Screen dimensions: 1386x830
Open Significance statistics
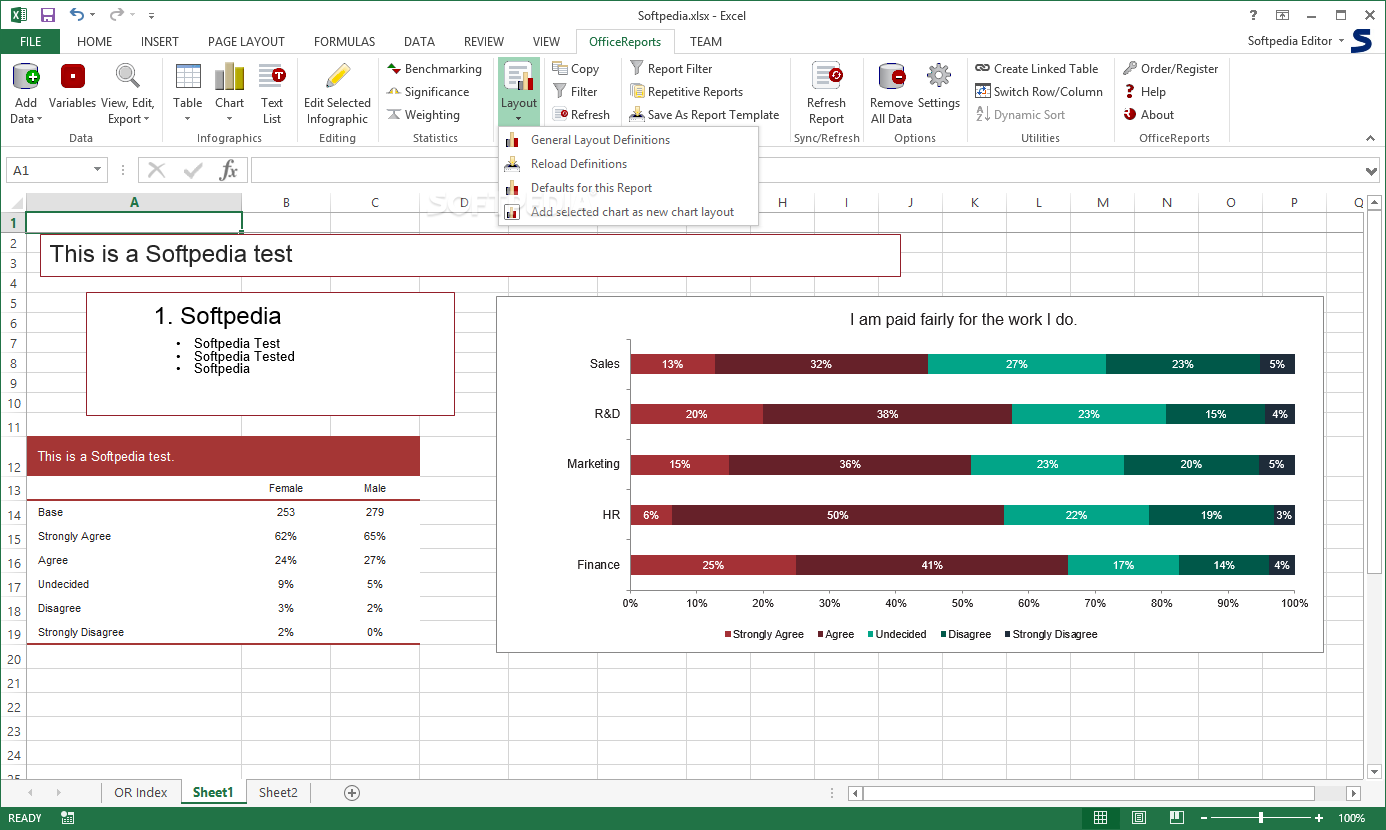click(x=428, y=92)
